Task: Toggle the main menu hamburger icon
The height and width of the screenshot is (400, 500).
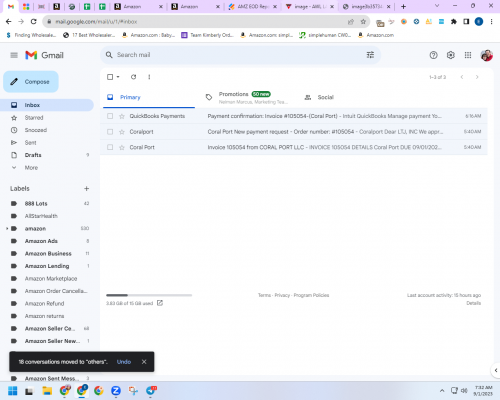Action: pyautogui.click(x=14, y=55)
